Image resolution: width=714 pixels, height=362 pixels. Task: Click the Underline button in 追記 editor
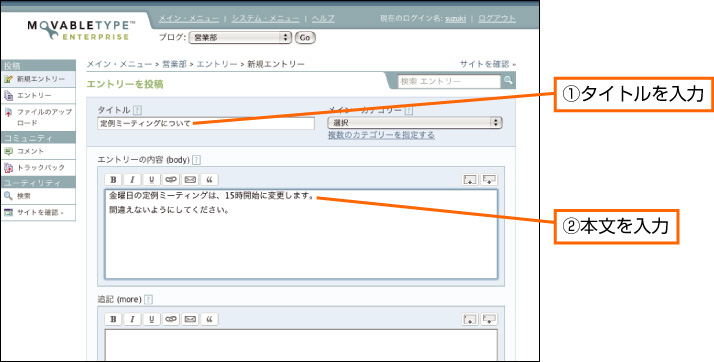151,319
